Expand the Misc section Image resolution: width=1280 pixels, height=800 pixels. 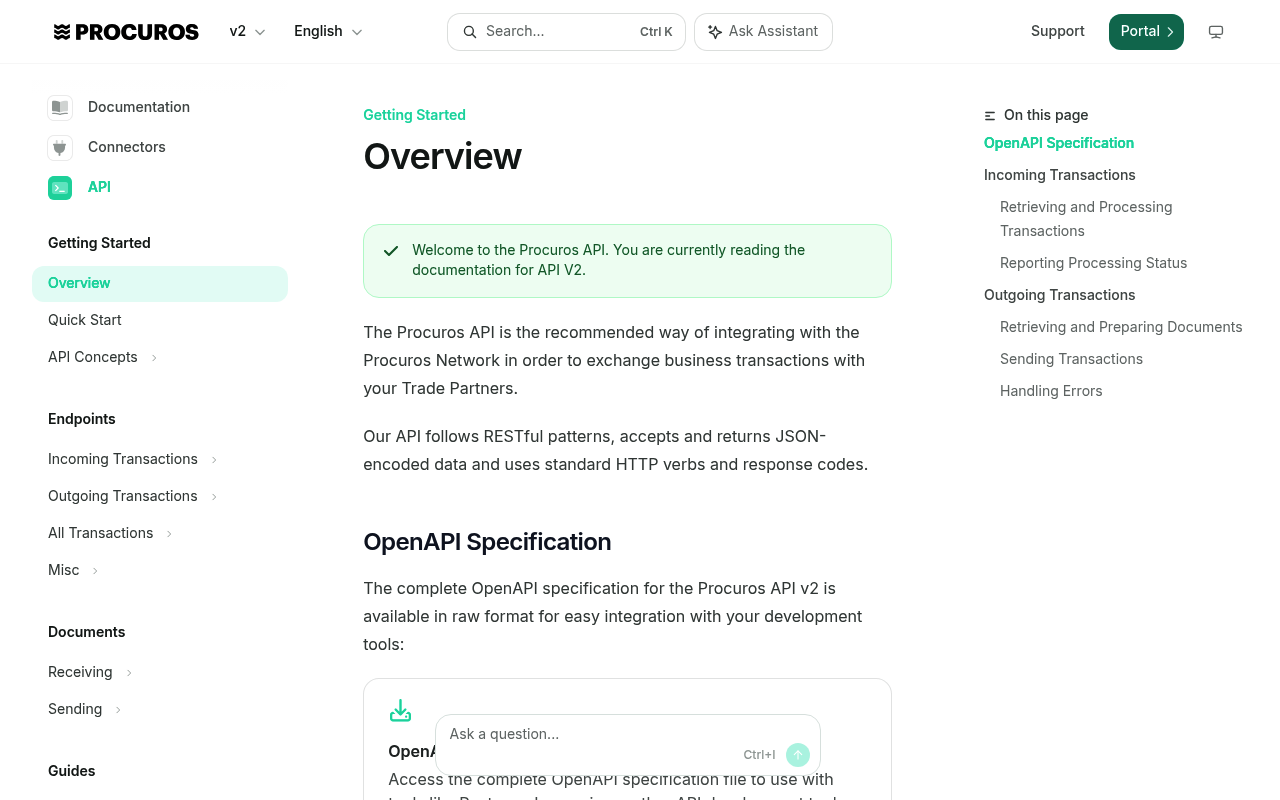tap(95, 571)
